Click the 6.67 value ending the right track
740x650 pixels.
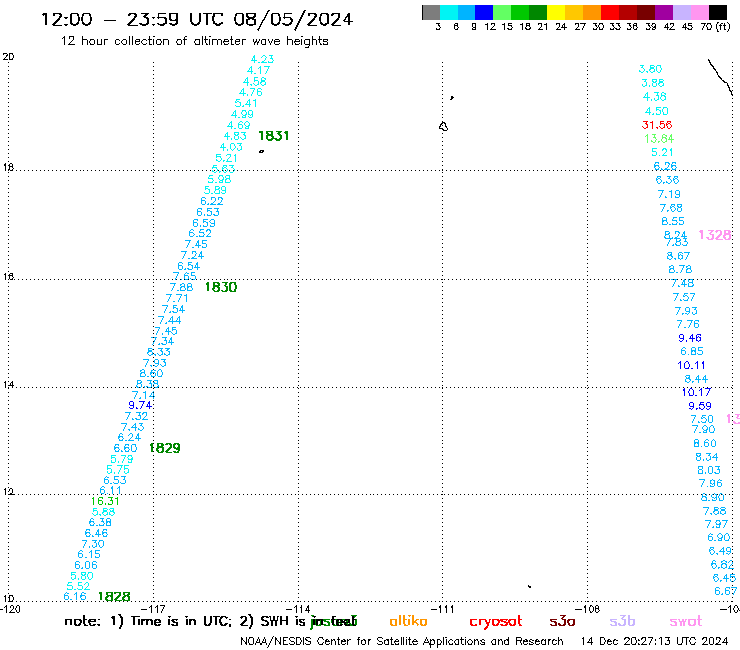point(725,591)
